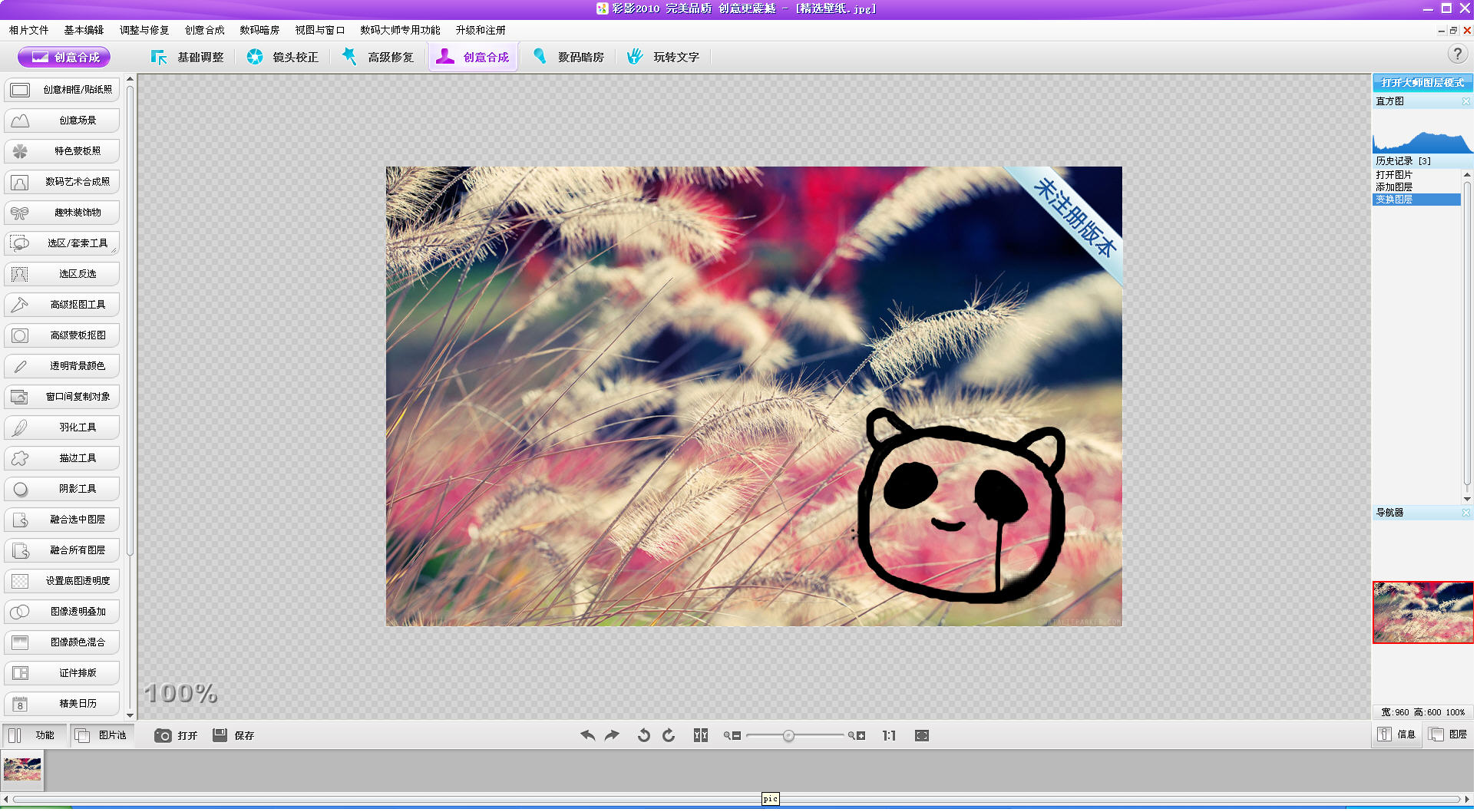Viewport: 1480px width, 812px height.
Task: Select 趣味装饰物 tool
Action: 62,213
